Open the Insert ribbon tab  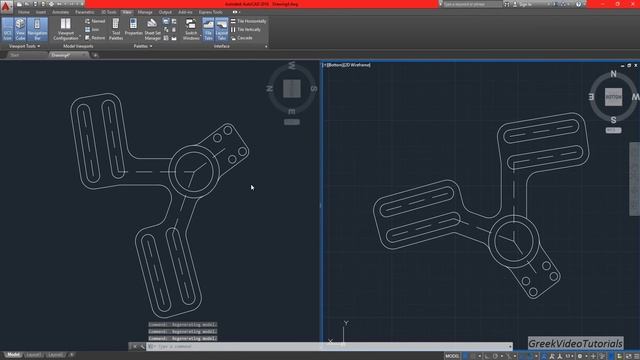pos(41,12)
